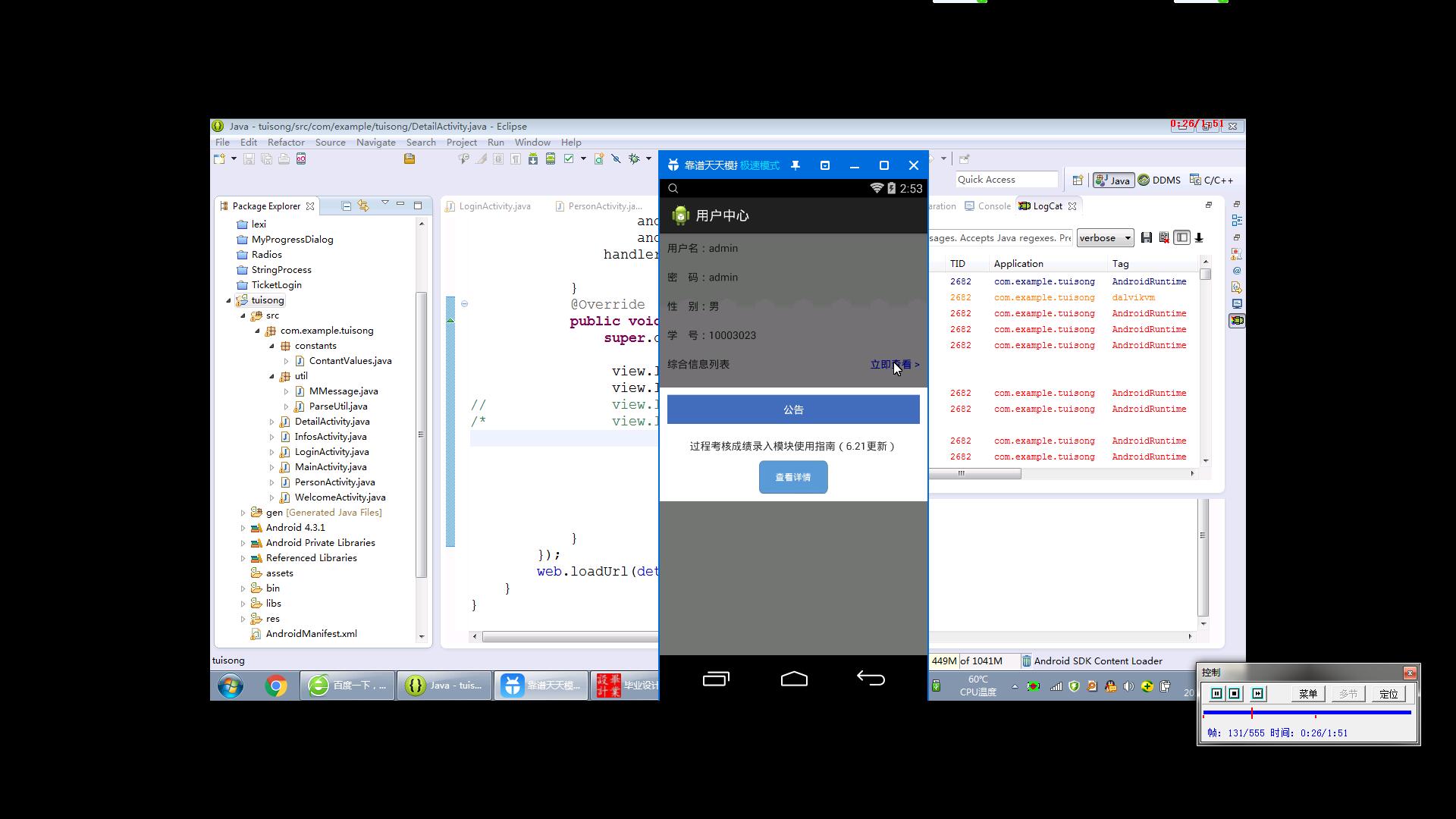Collapse the src folder node
This screenshot has width=1456, height=819.
click(243, 315)
